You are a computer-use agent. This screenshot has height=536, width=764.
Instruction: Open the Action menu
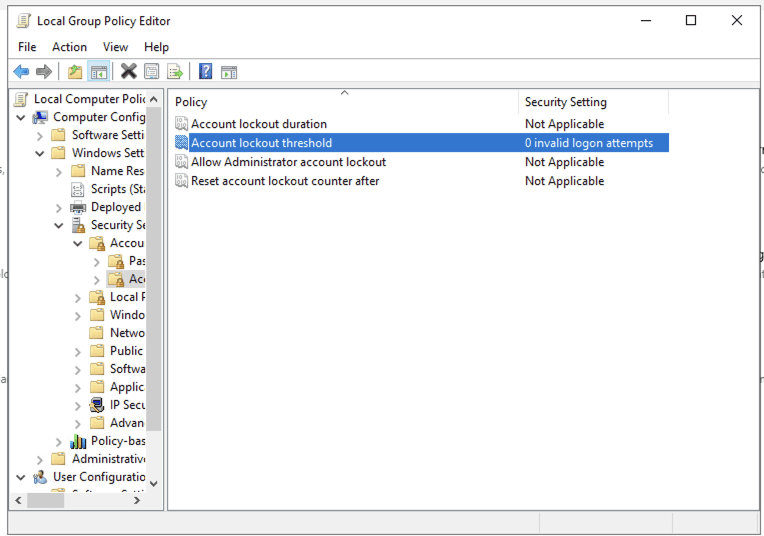click(69, 47)
